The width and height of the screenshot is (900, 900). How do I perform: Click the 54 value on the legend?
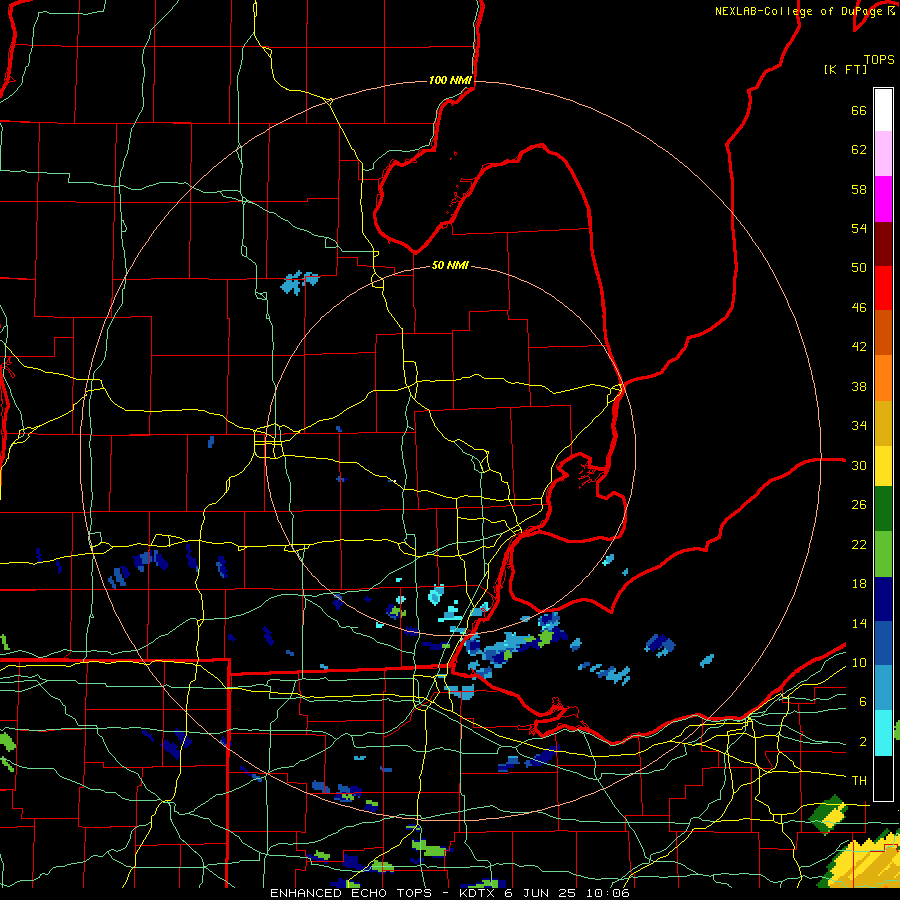pos(859,228)
